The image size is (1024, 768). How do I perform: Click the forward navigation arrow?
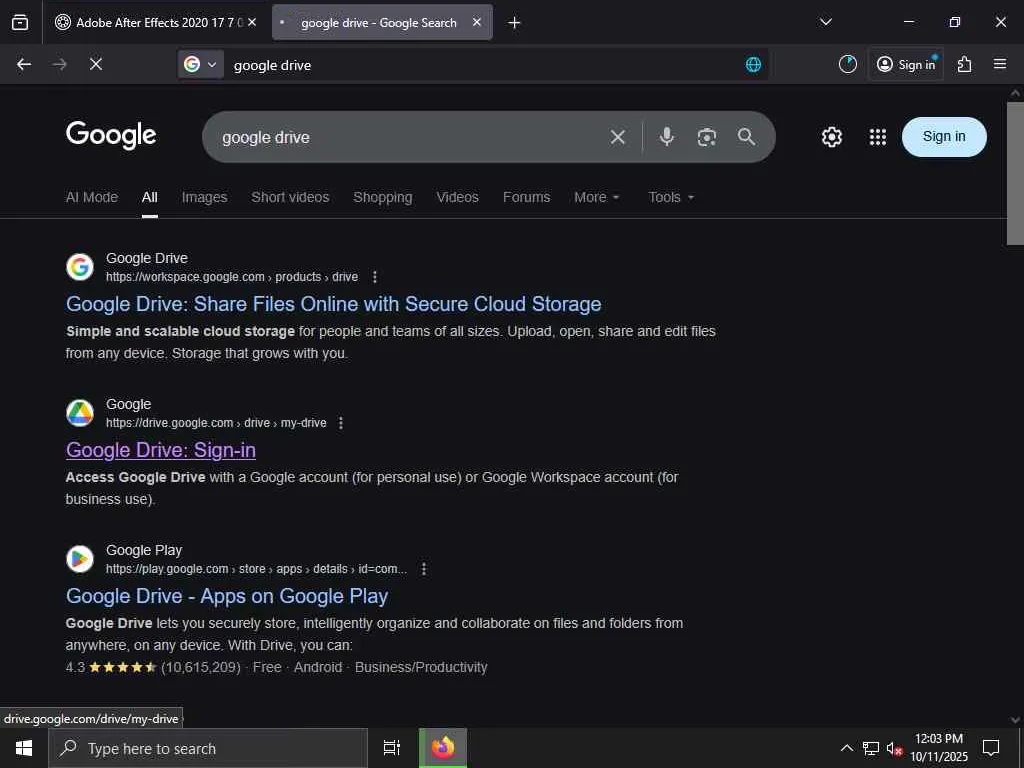tap(59, 64)
